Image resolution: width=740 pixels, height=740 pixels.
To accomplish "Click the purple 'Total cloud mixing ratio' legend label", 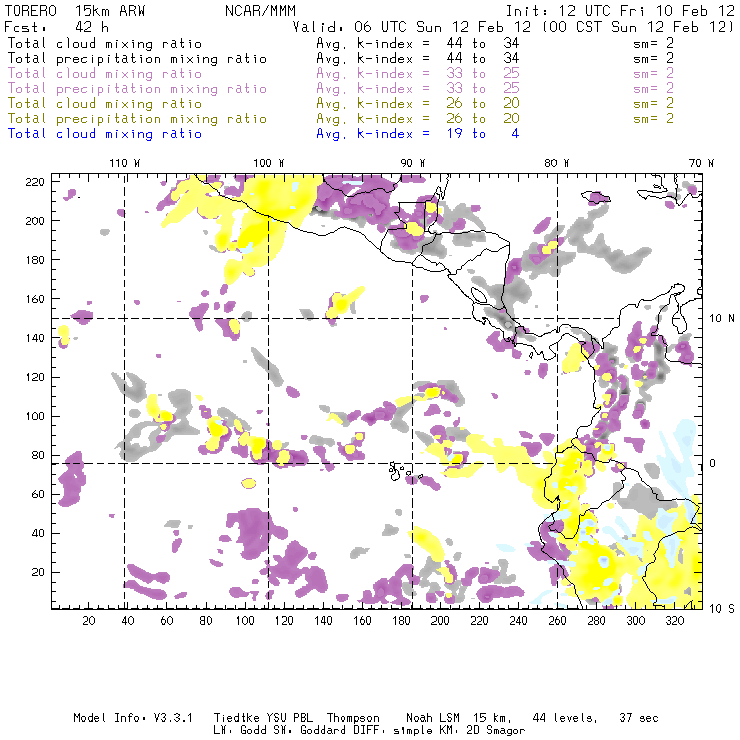I will coord(105,74).
